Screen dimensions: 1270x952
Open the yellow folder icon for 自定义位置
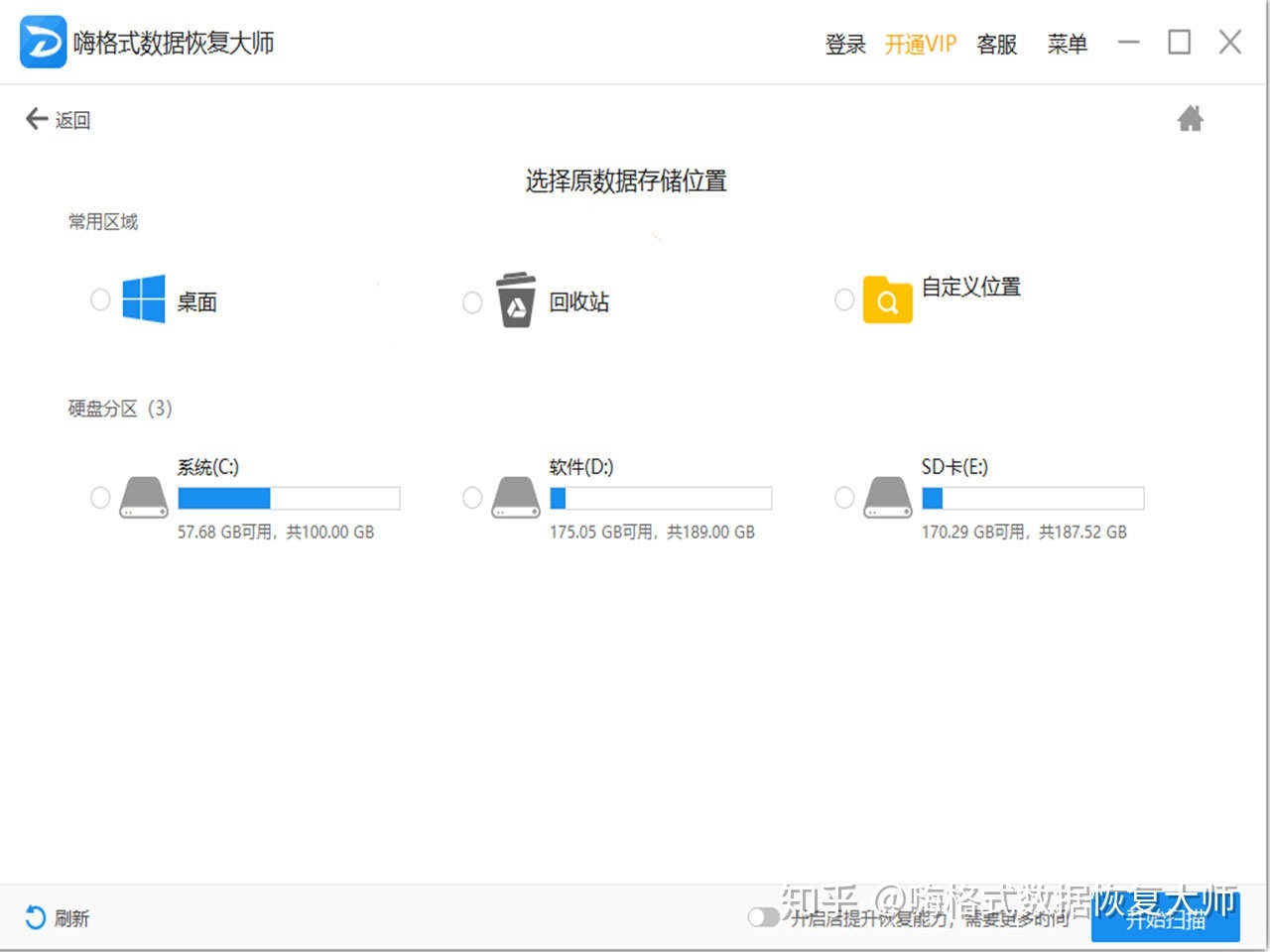pyautogui.click(x=888, y=299)
